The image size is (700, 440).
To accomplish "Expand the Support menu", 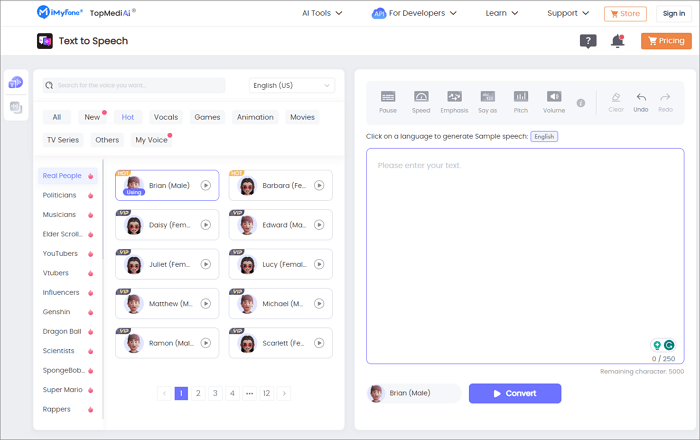I will point(568,13).
